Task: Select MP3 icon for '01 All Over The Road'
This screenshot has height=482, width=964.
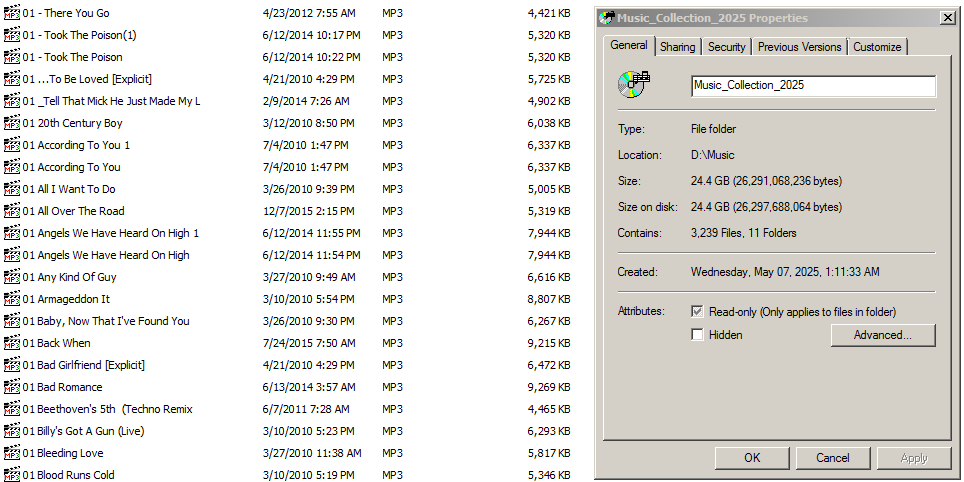Action: (x=12, y=211)
